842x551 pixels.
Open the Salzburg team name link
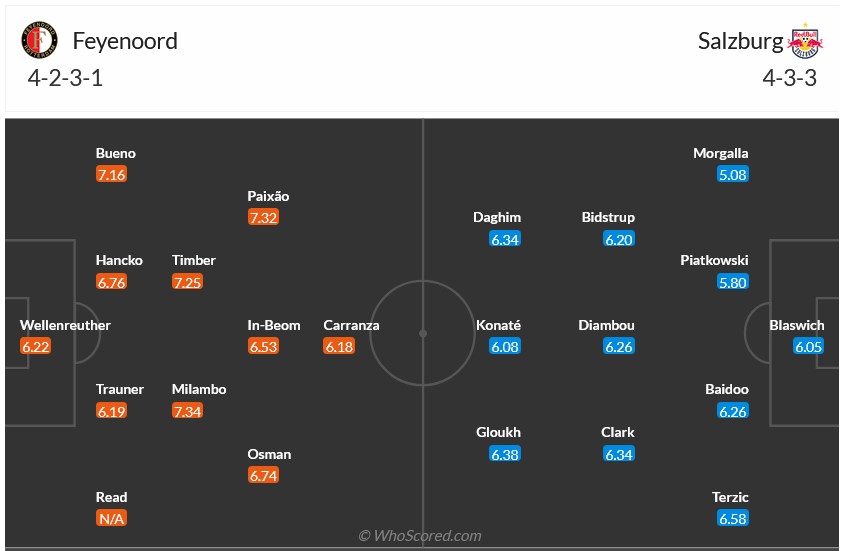tap(741, 41)
